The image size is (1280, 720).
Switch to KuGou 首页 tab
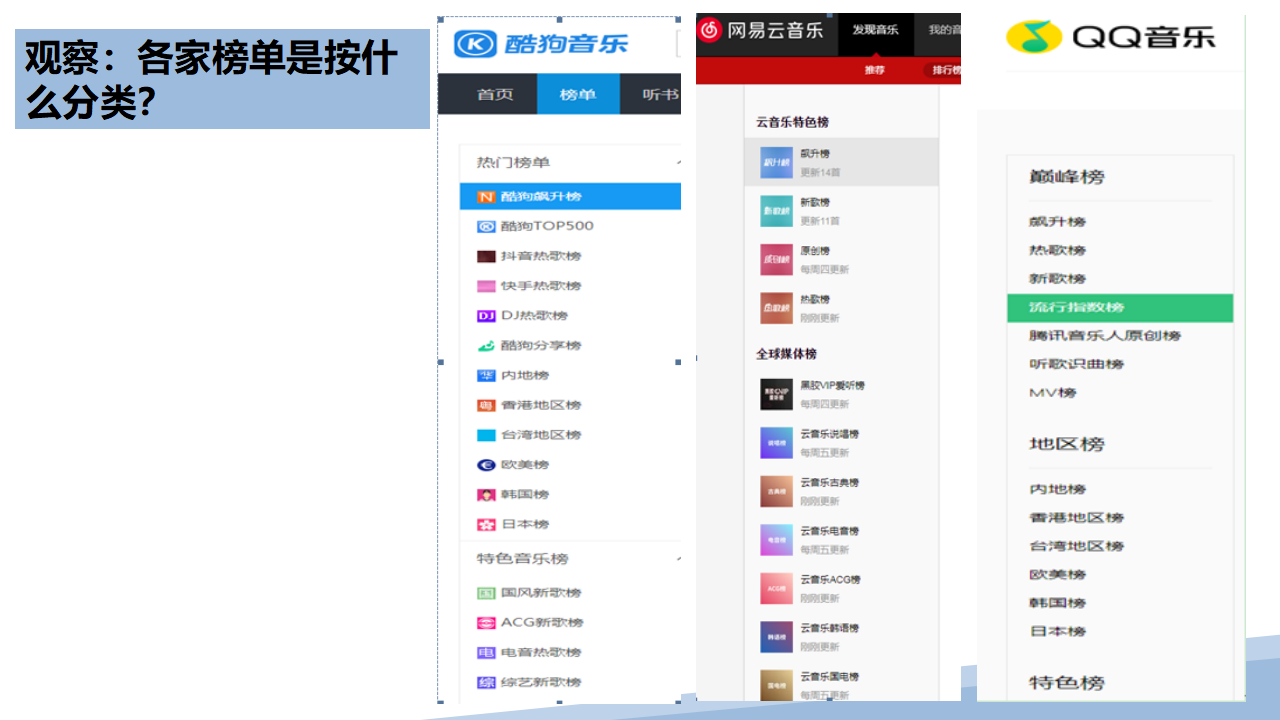[x=494, y=95]
